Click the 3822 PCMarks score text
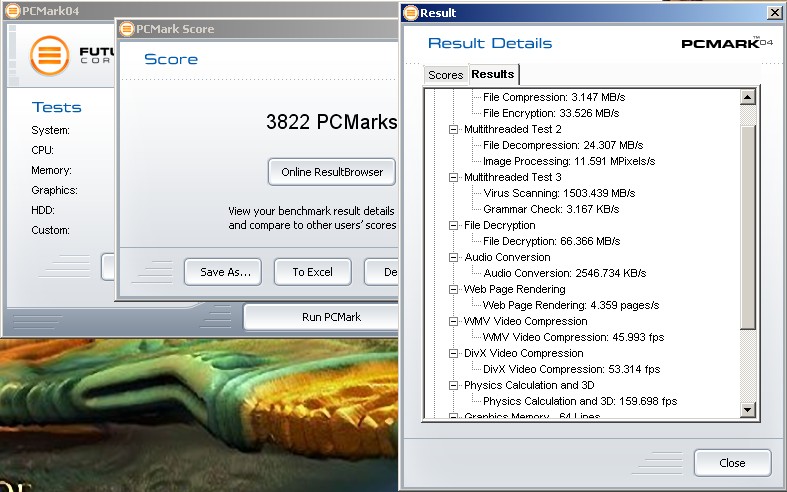Screen dimensions: 787x492 (331, 122)
